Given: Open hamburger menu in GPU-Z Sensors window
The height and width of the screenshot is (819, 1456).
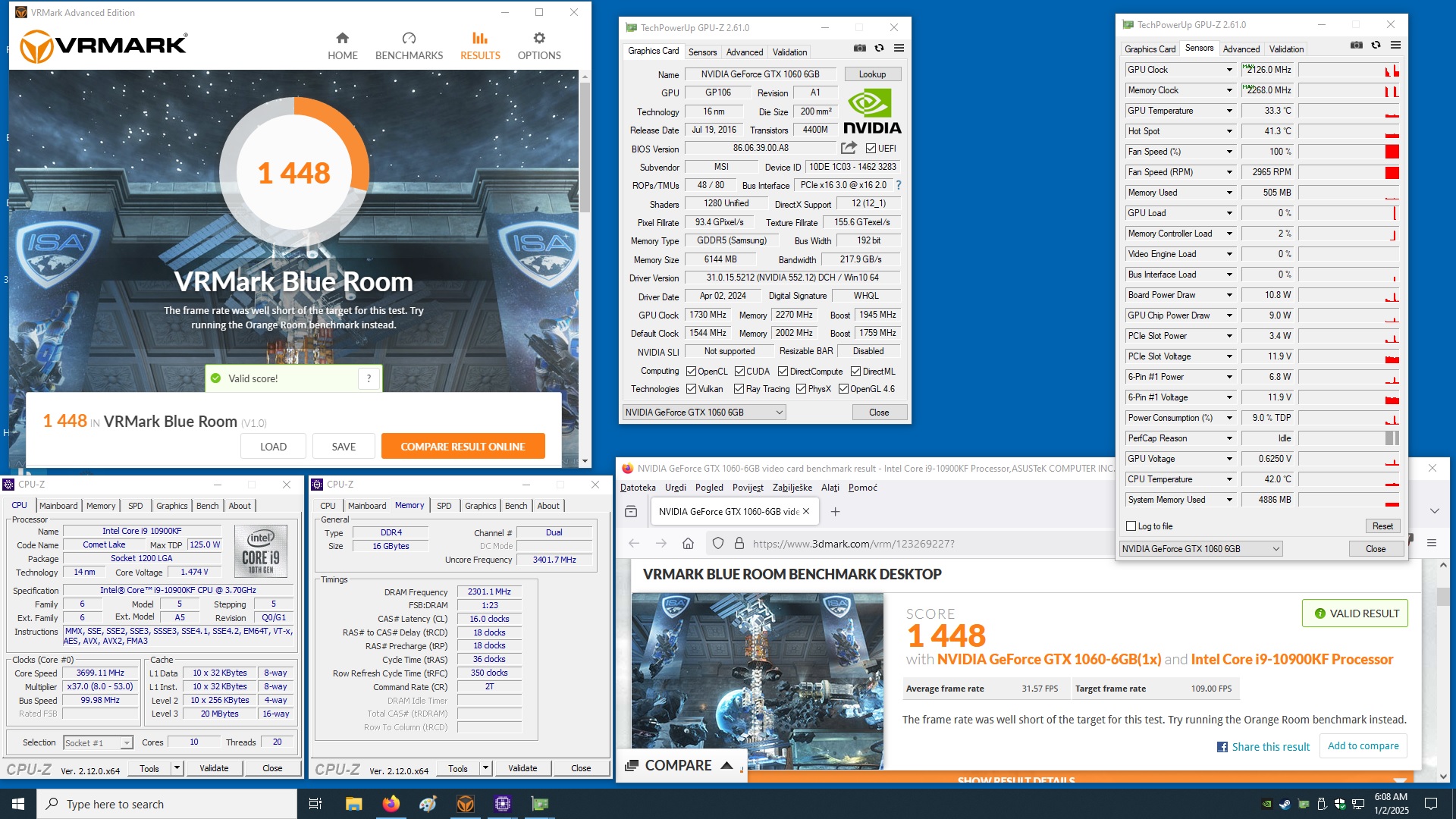Looking at the screenshot, I should 1395,45.
